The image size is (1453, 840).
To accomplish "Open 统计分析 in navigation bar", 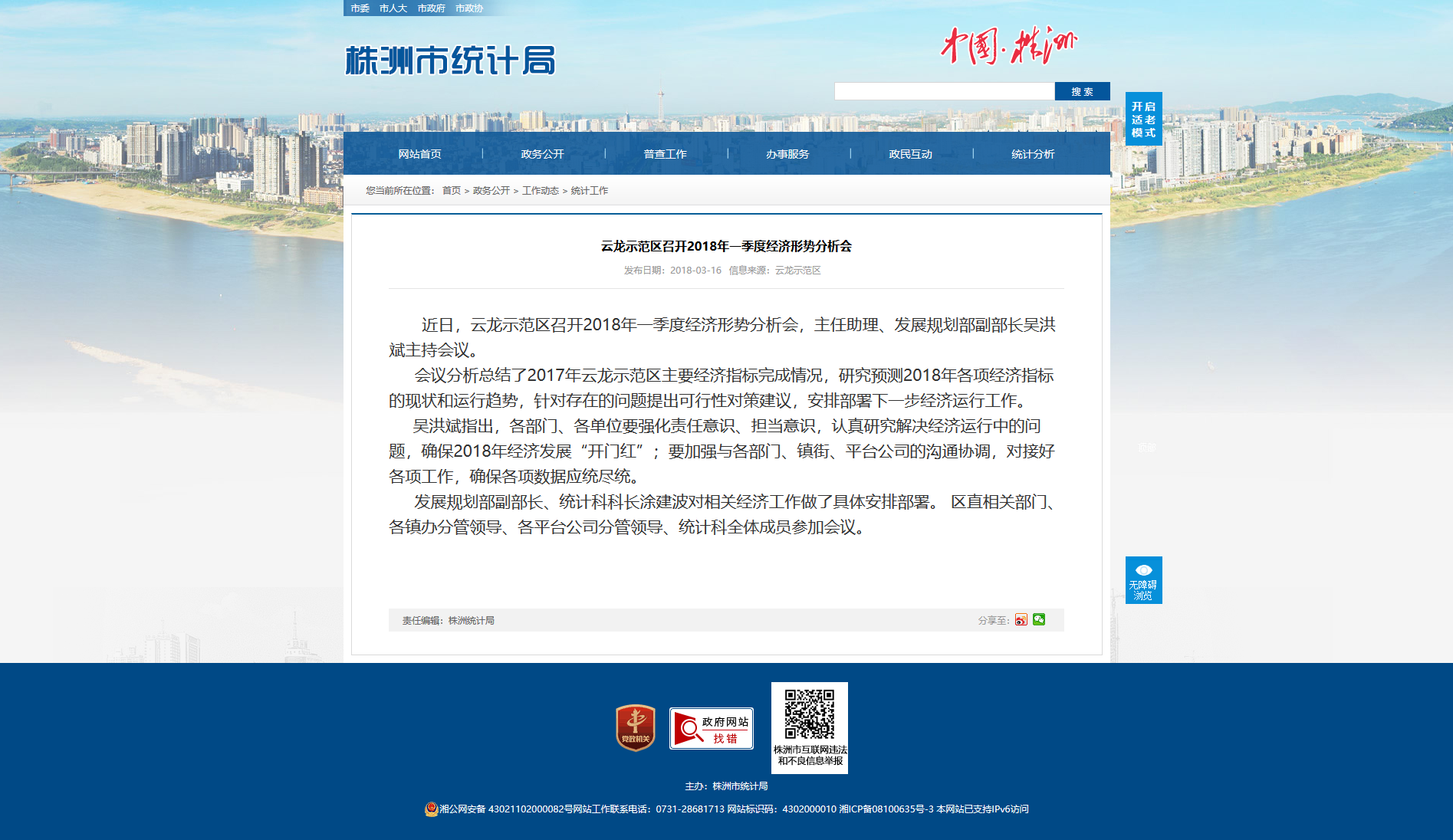I will pos(1033,154).
